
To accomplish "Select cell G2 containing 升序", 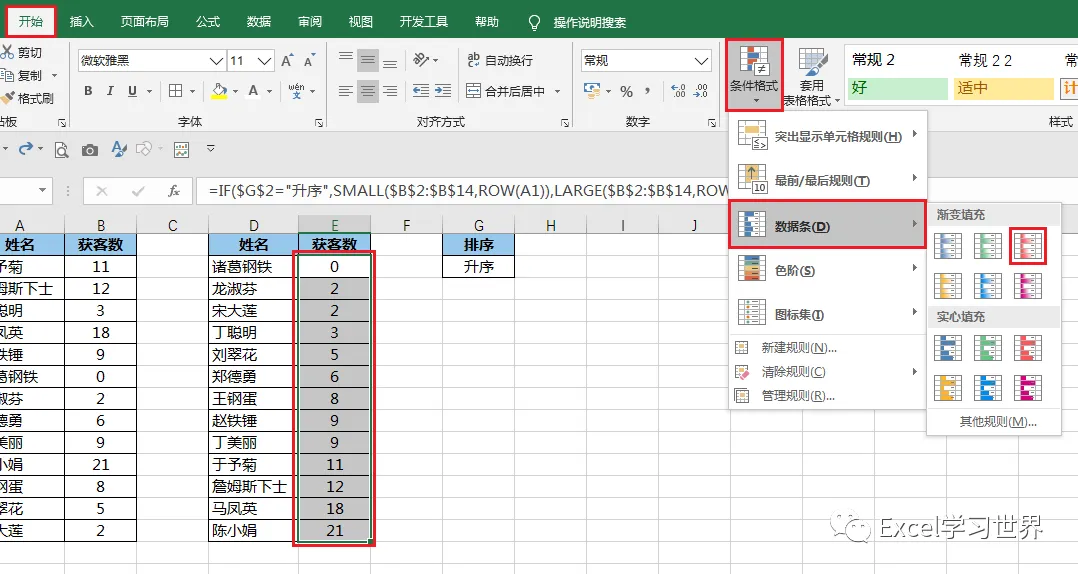I will click(478, 267).
